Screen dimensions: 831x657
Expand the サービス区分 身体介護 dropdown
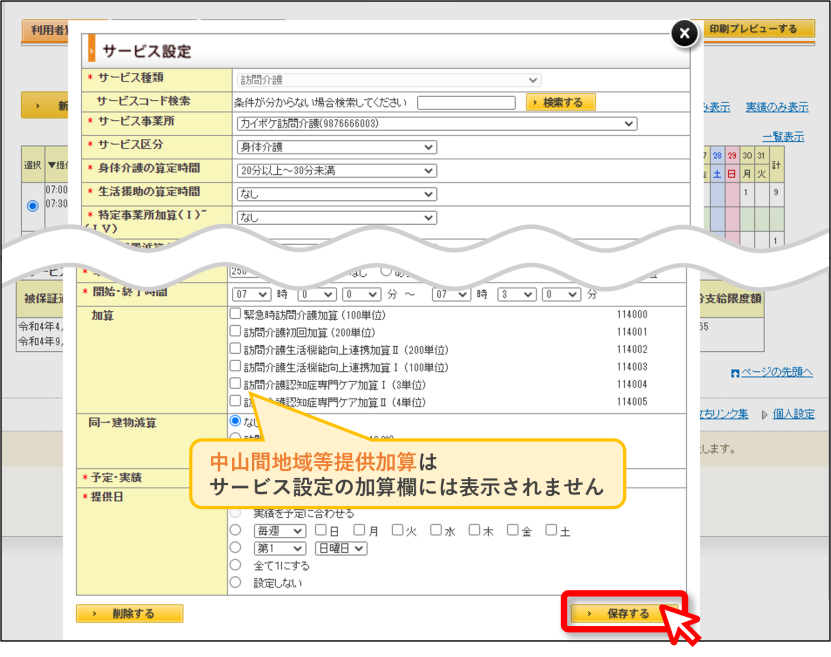point(337,147)
